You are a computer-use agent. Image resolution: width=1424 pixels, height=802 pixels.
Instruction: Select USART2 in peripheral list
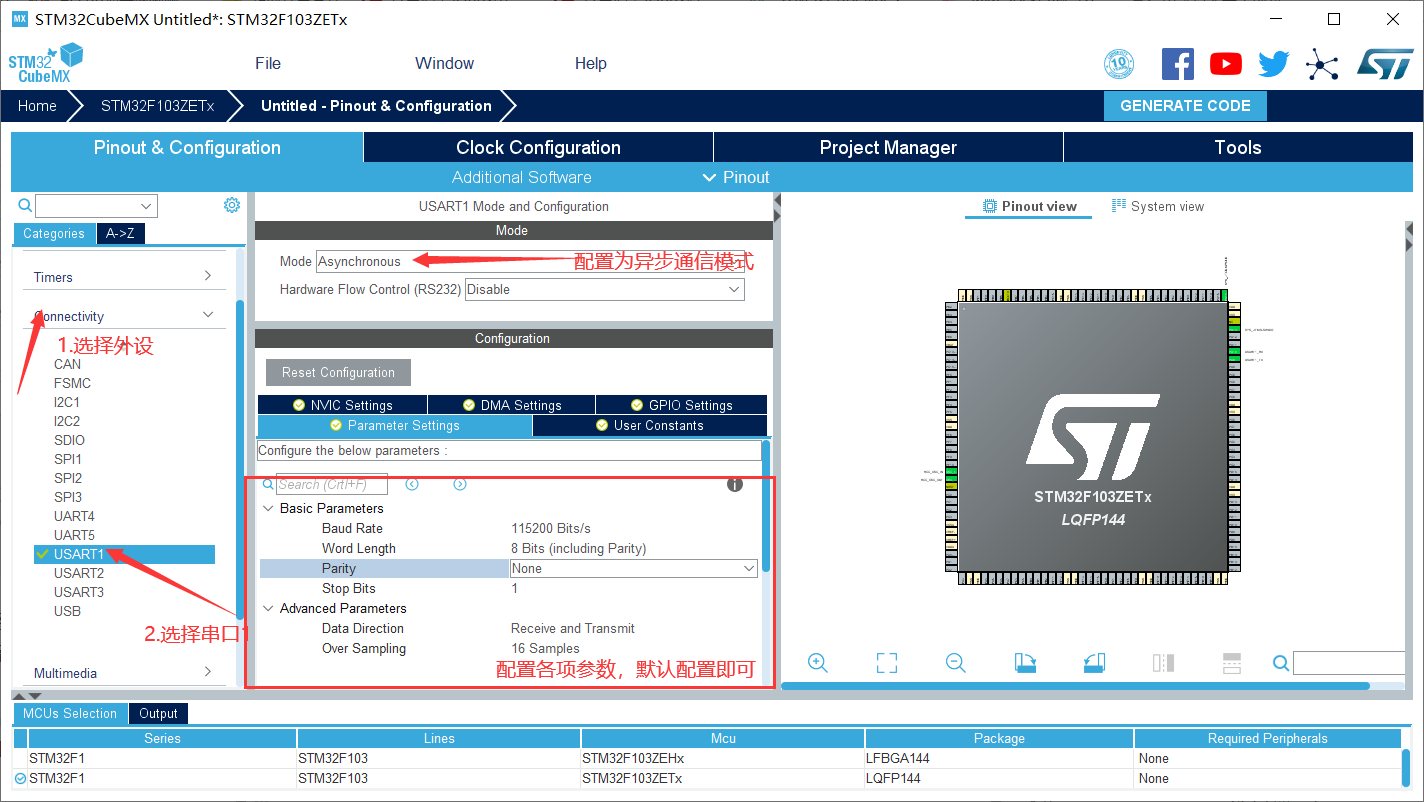(x=79, y=573)
